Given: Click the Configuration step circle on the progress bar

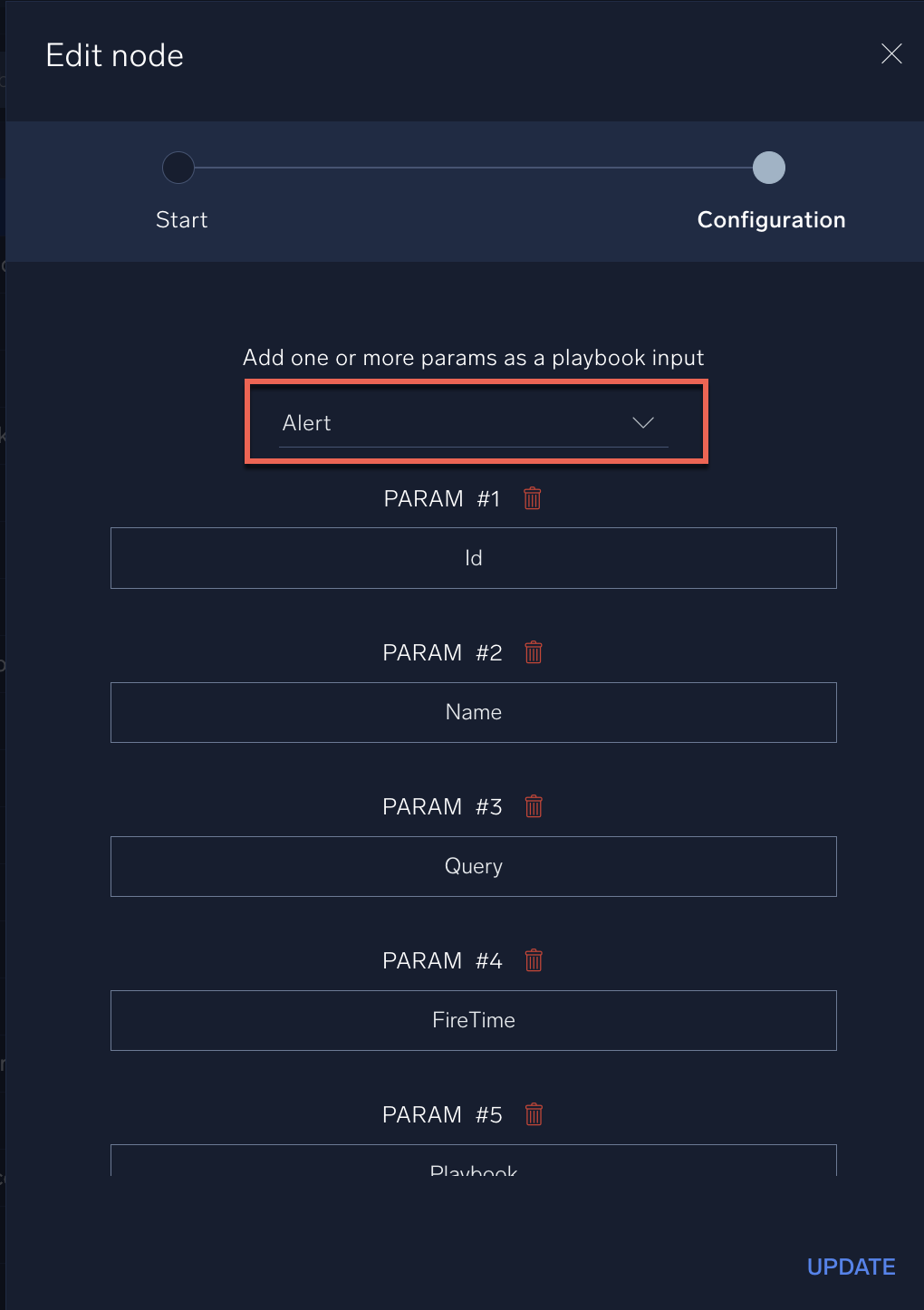Looking at the screenshot, I should [769, 168].
